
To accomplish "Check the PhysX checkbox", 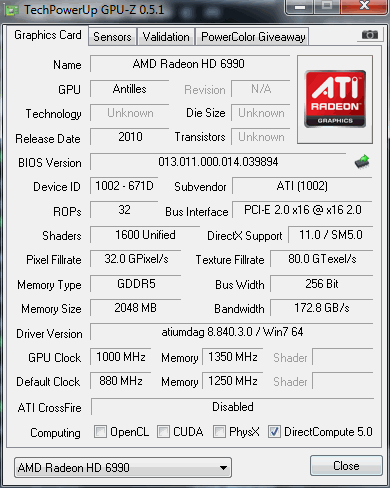I will click(x=219, y=431).
